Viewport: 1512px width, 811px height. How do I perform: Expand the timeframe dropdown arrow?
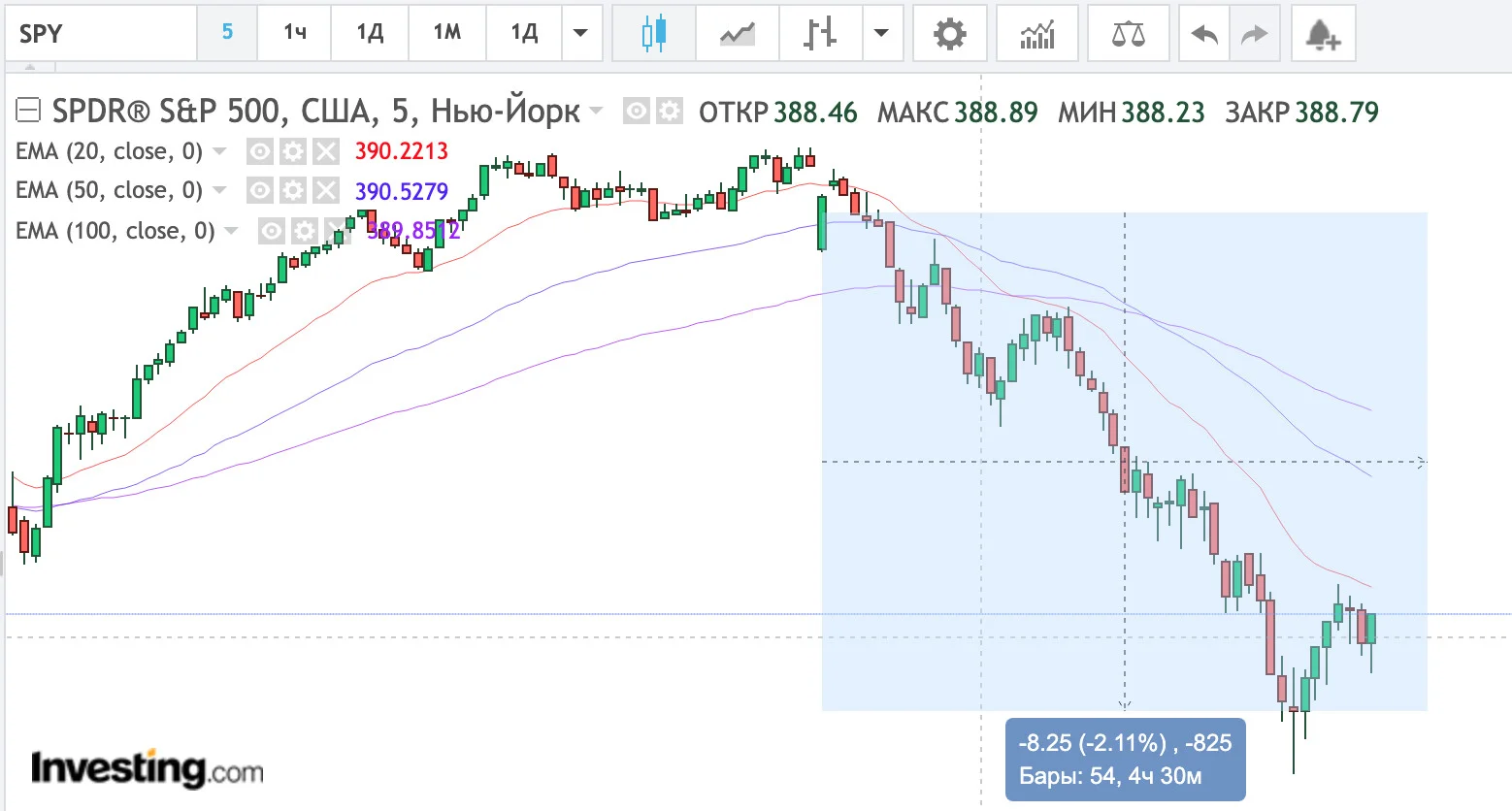tap(580, 34)
